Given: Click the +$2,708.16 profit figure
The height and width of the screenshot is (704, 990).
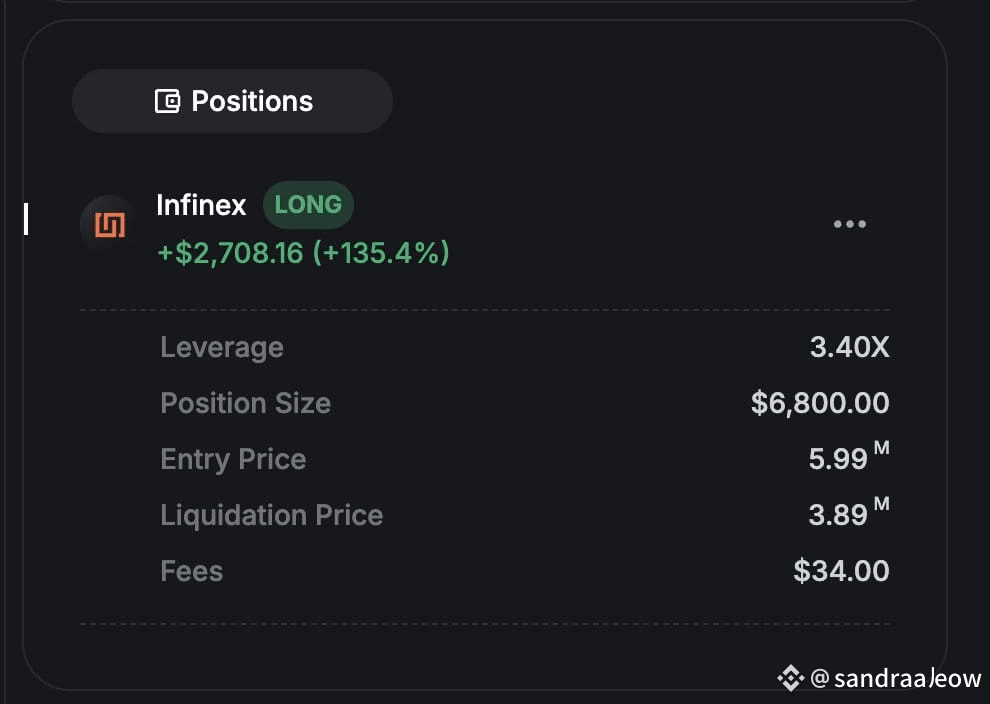Looking at the screenshot, I should click(230, 253).
